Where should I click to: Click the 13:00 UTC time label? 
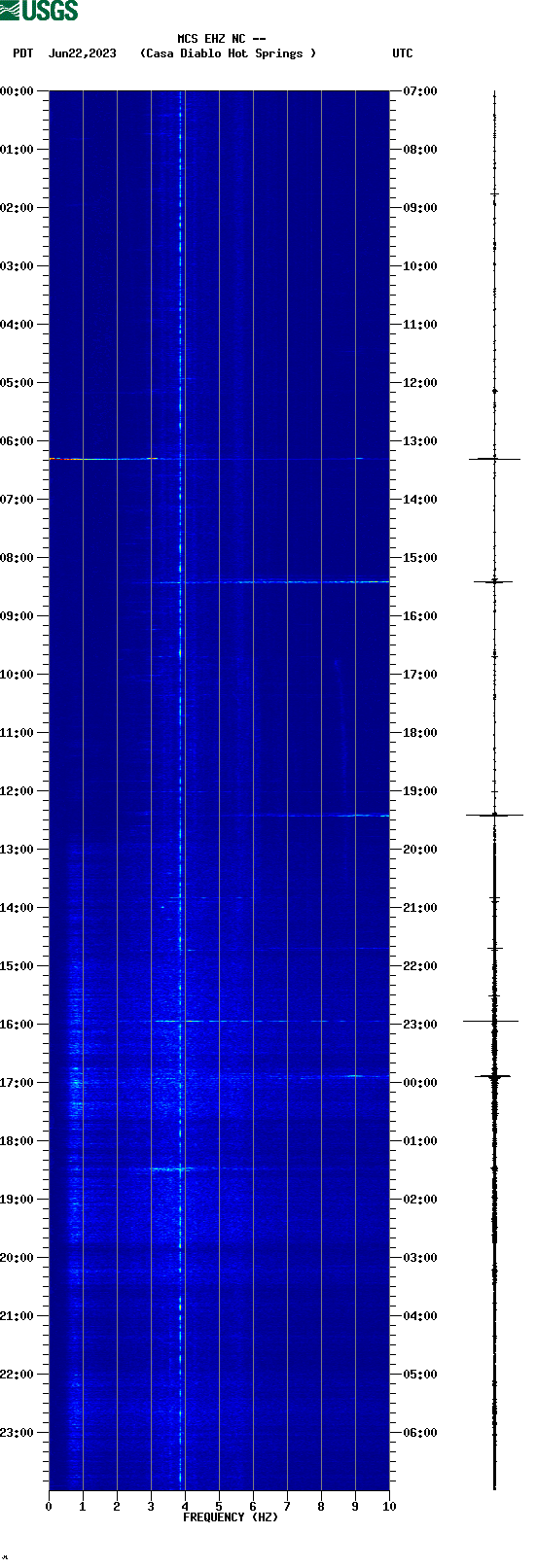coord(420,441)
